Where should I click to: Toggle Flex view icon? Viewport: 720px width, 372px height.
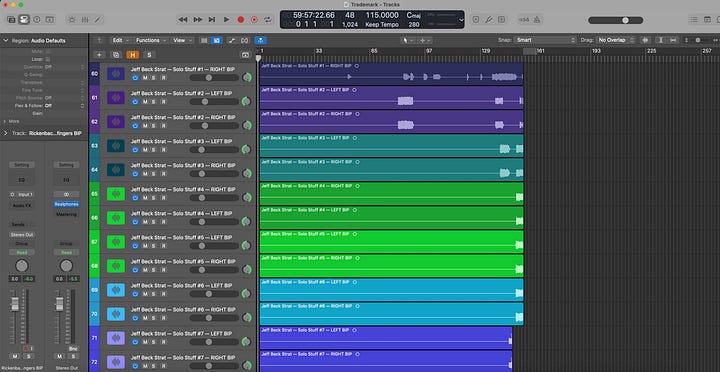pyautogui.click(x=245, y=40)
